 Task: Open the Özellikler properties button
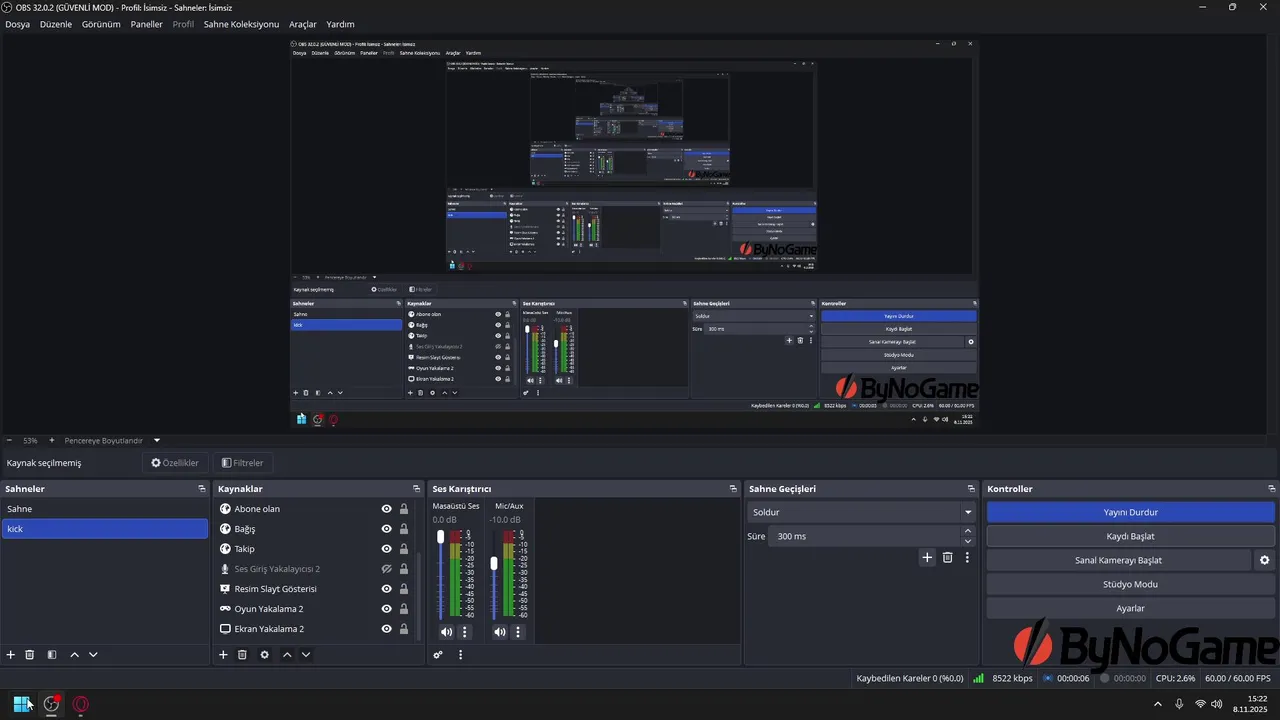[175, 463]
